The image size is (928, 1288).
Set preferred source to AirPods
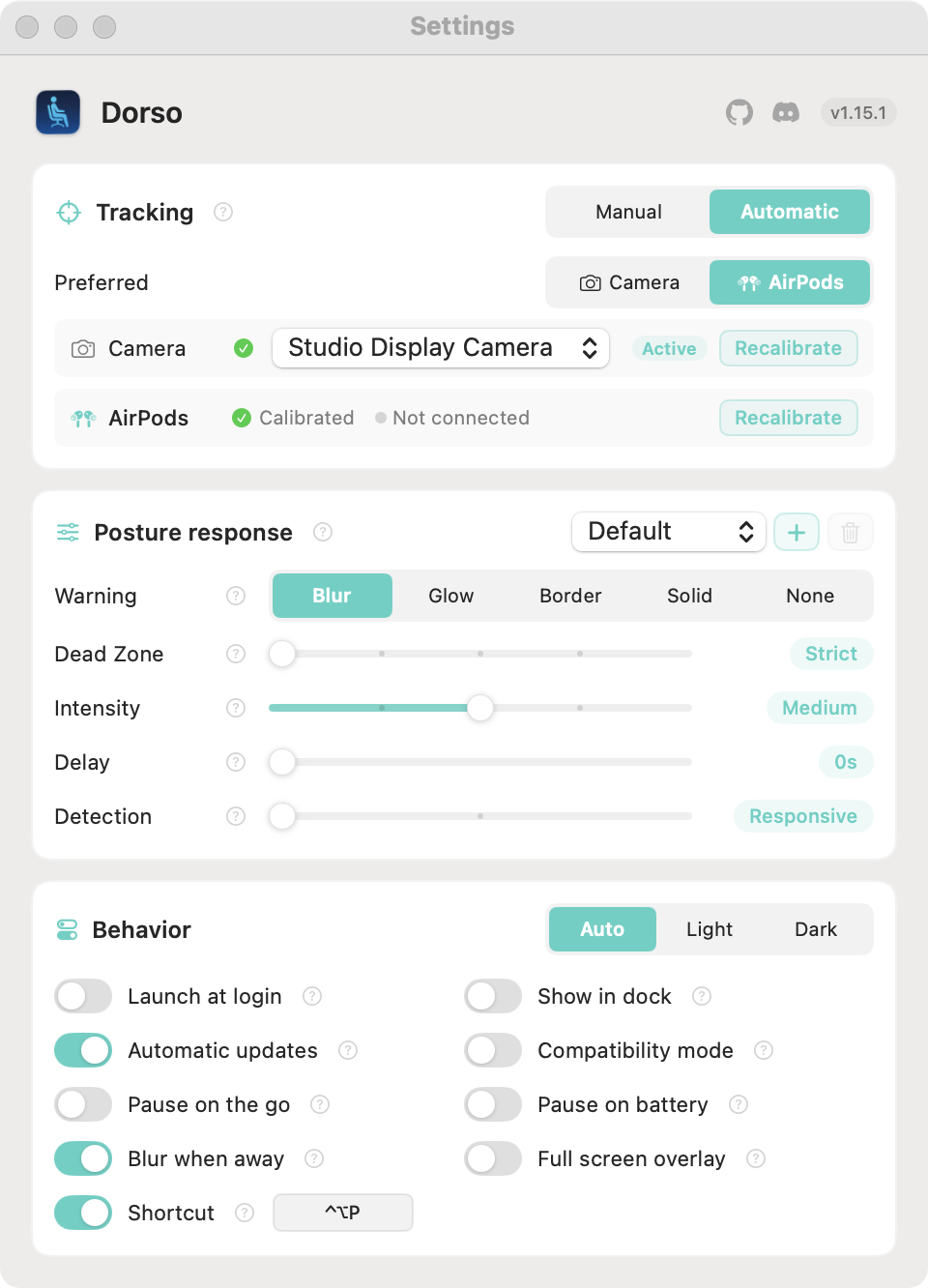pos(790,282)
